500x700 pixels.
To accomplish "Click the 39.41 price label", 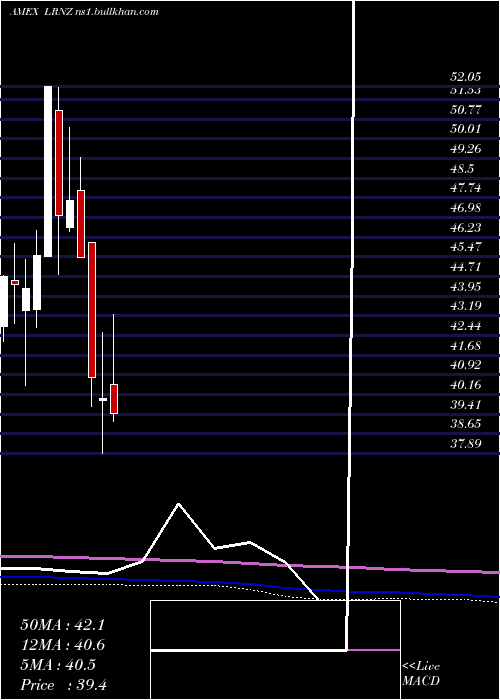I will click(x=466, y=404).
